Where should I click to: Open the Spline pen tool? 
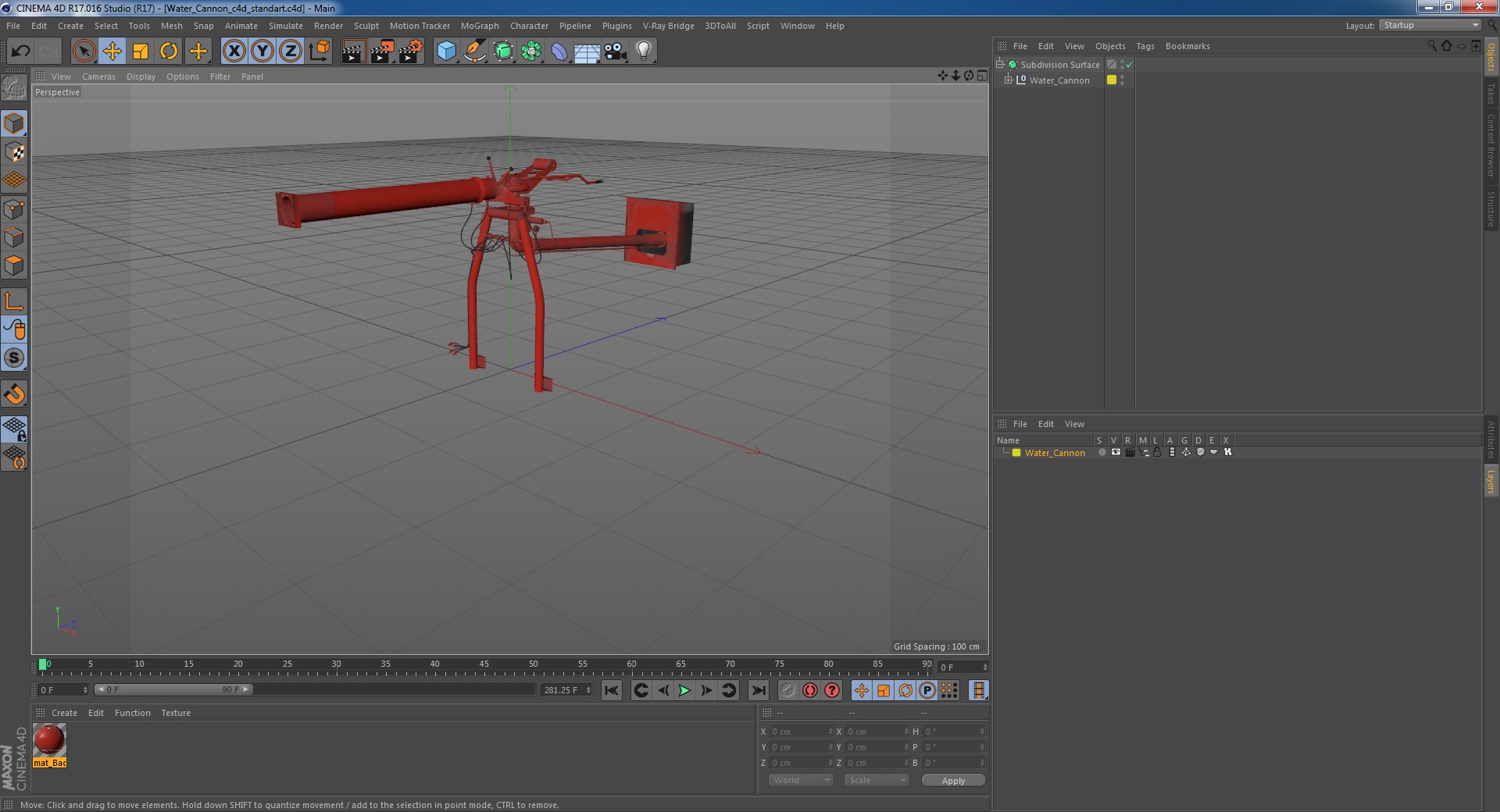tap(475, 52)
